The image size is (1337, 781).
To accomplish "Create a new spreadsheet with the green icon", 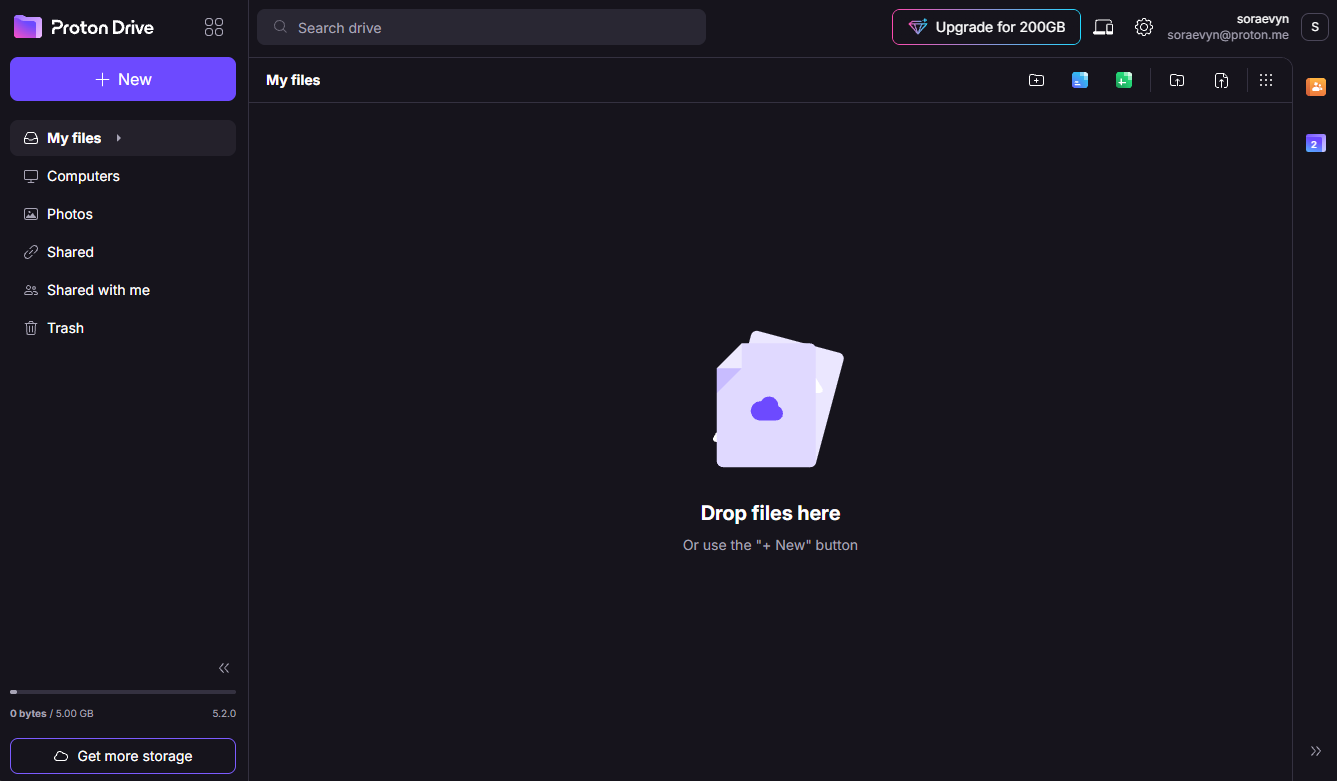I will (1124, 80).
